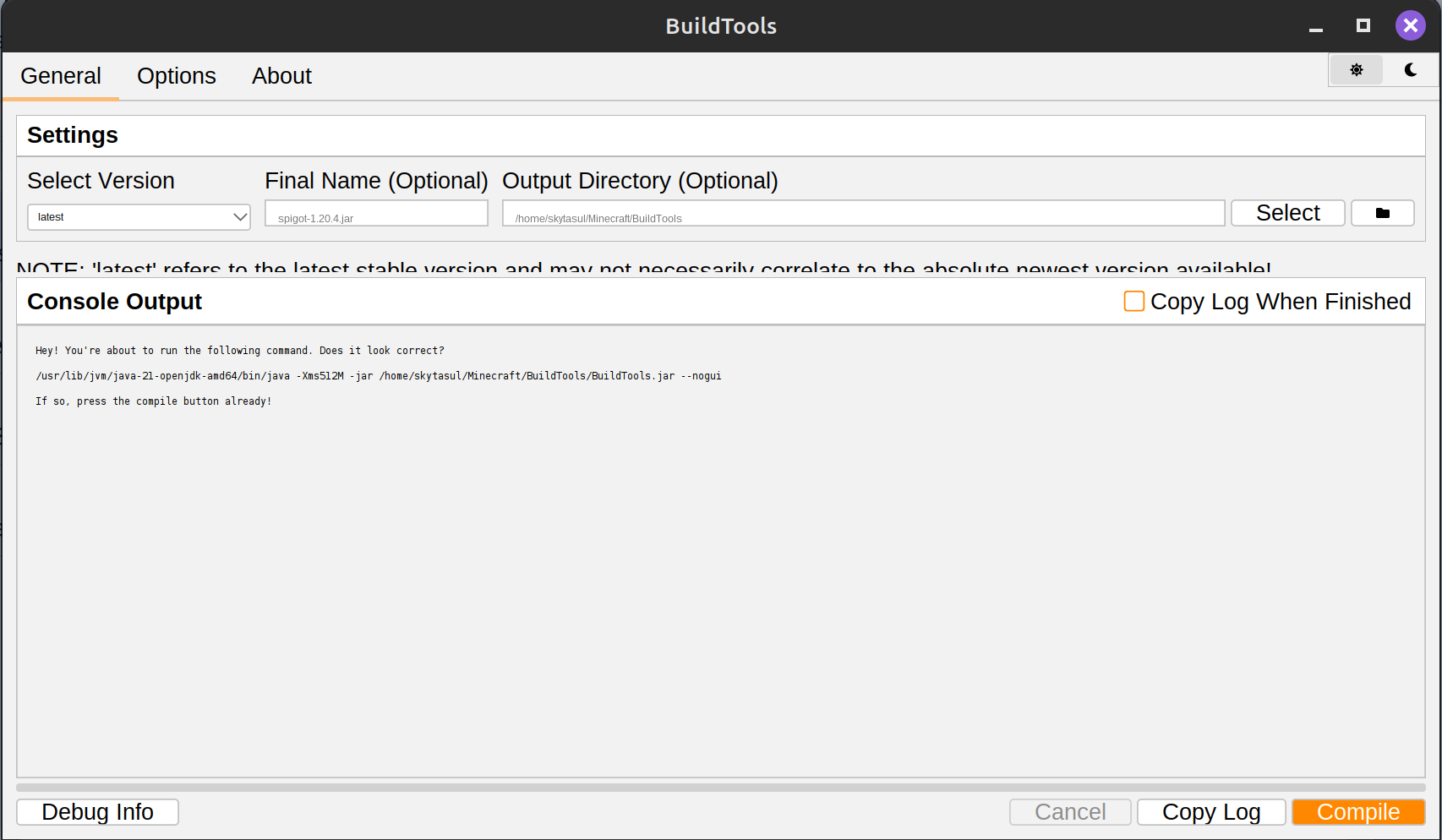Click the Copy Log button
The height and width of the screenshot is (840, 1442).
click(1210, 812)
